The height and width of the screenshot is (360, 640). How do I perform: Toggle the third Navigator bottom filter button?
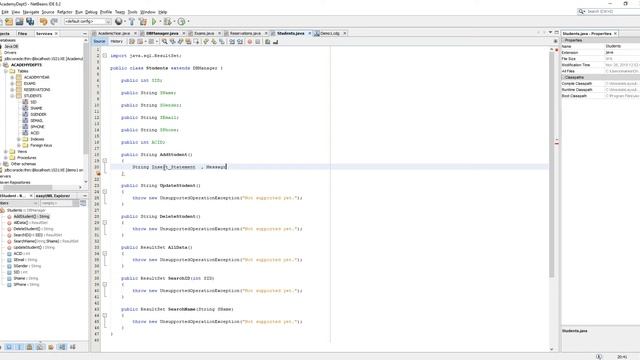coord(29,347)
